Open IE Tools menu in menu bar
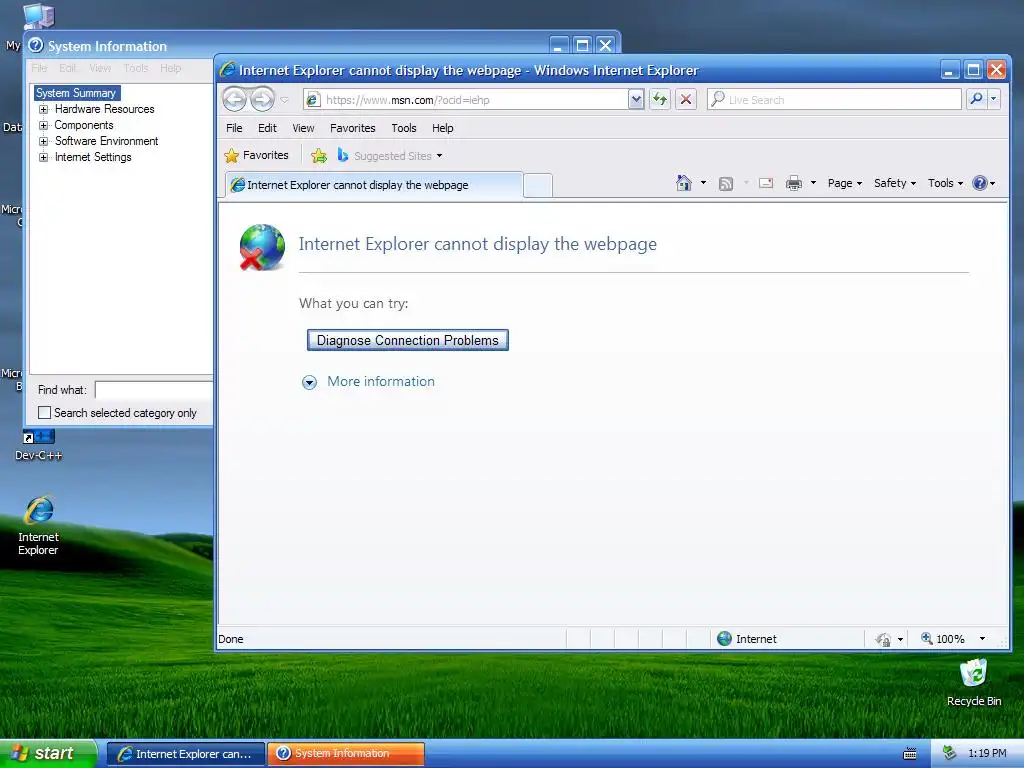Screen dimensions: 1024x768 point(404,128)
